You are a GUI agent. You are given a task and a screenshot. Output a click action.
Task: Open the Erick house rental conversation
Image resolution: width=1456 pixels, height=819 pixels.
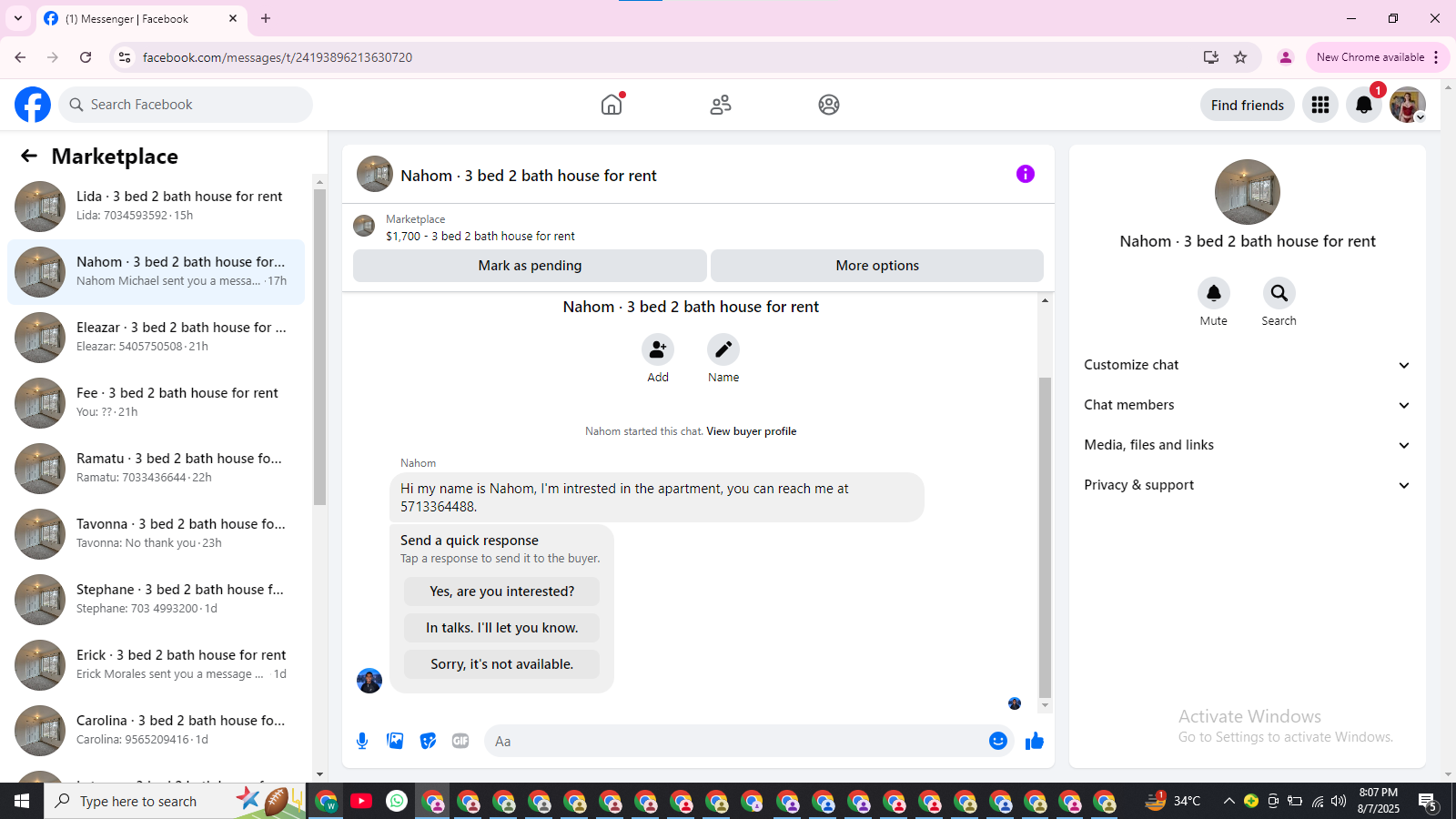pyautogui.click(x=157, y=665)
